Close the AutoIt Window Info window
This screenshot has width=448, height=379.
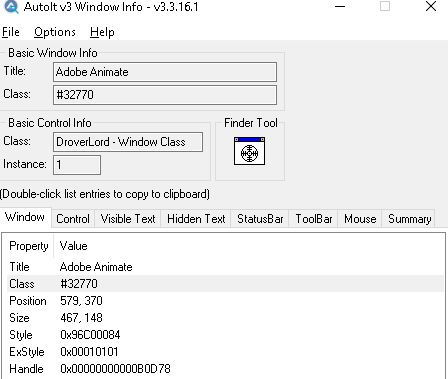point(431,6)
